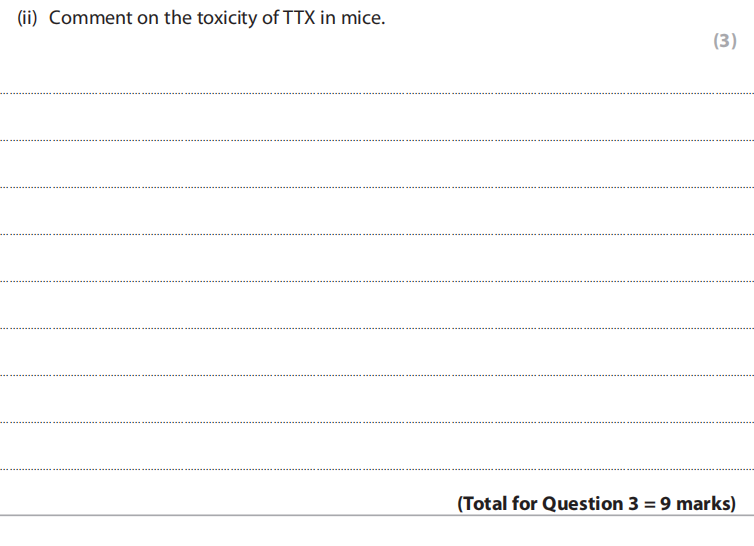This screenshot has height=546, width=754.
Task: Click the second dotted answer line
Action: pyautogui.click(x=377, y=141)
